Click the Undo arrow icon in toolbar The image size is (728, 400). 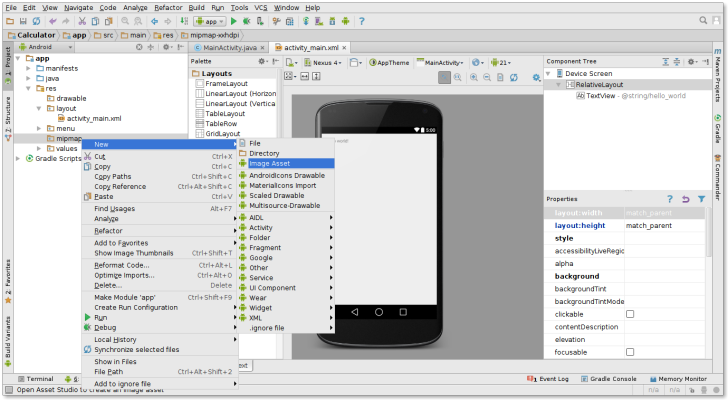coord(52,21)
